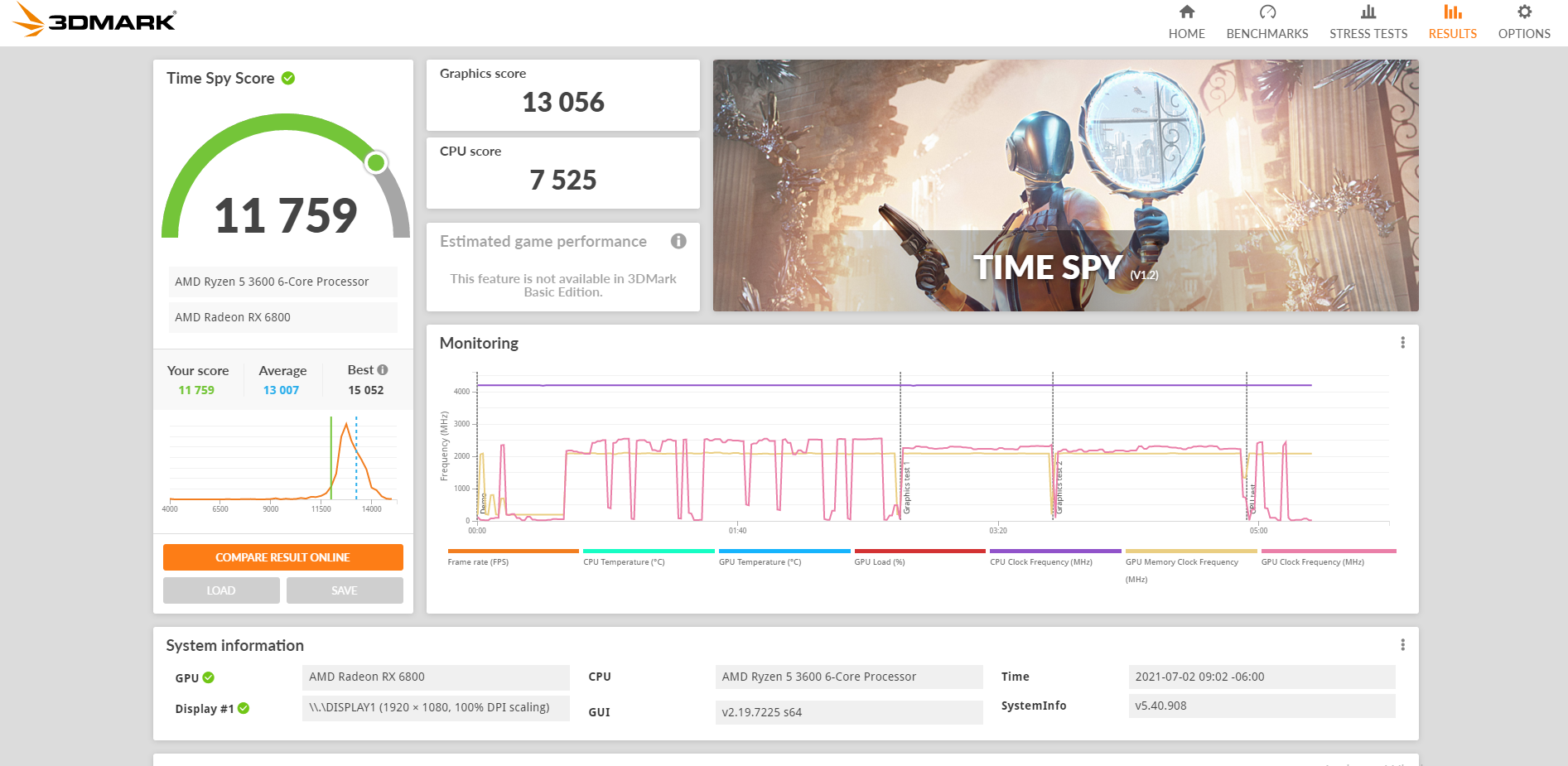Toggle the GPU Memory Clock Frequency legend
This screenshot has width=1568, height=766.
pyautogui.click(x=1182, y=570)
